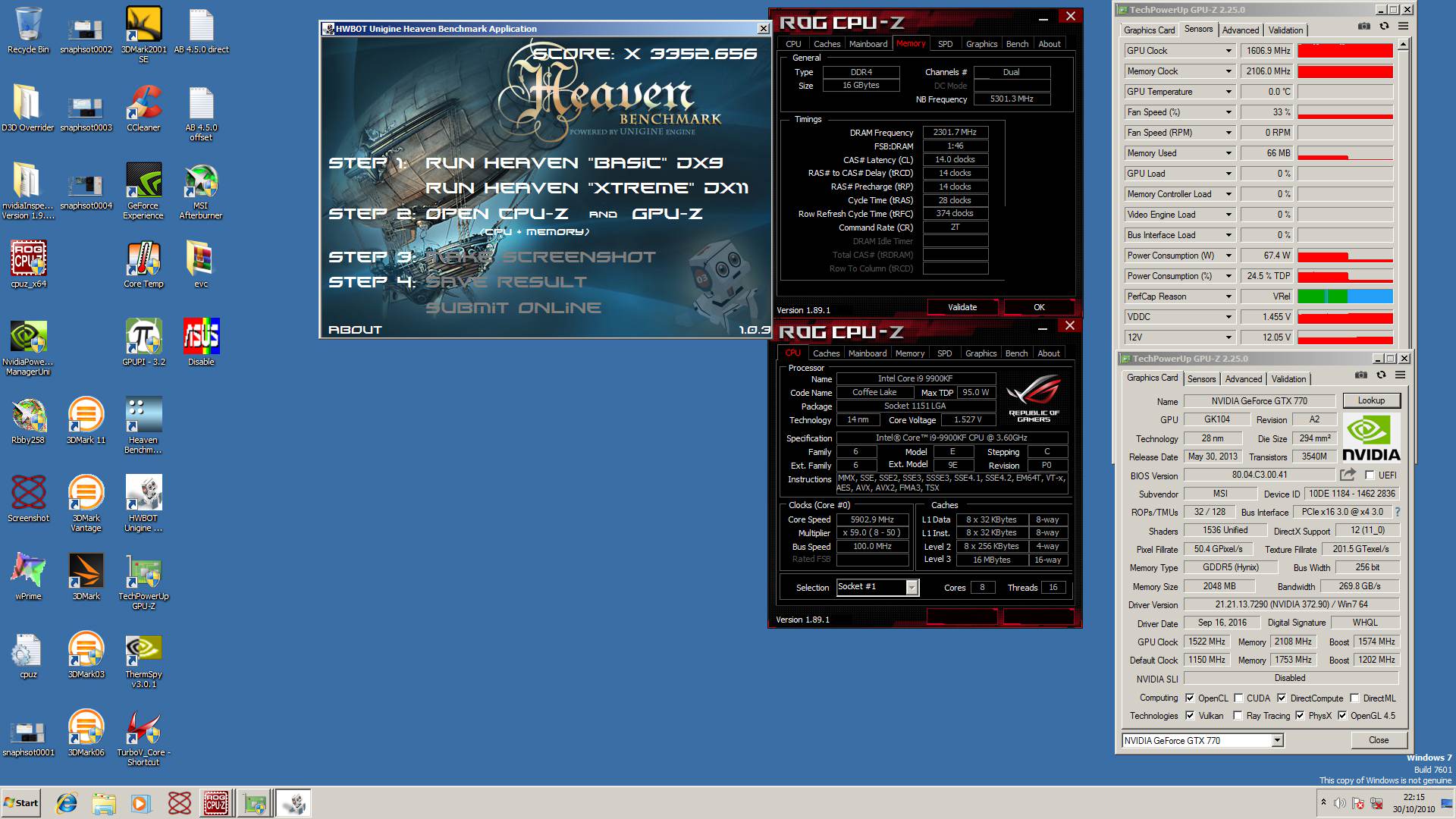This screenshot has height=819, width=1456.
Task: Click Close button in GPU-Z
Action: (x=1379, y=740)
